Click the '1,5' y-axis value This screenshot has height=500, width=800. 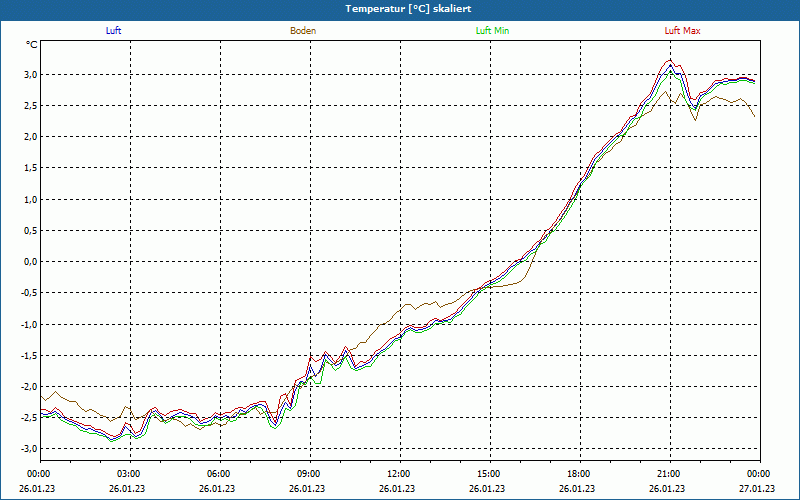coord(31,168)
